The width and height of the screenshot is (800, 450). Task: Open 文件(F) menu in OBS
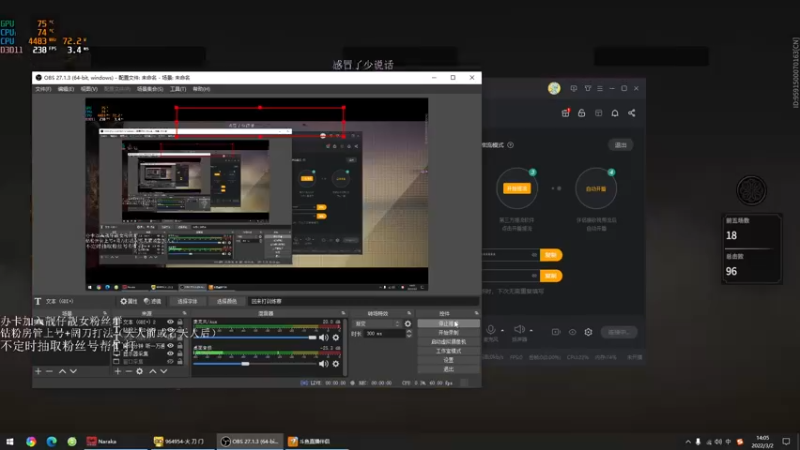pyautogui.click(x=43, y=89)
